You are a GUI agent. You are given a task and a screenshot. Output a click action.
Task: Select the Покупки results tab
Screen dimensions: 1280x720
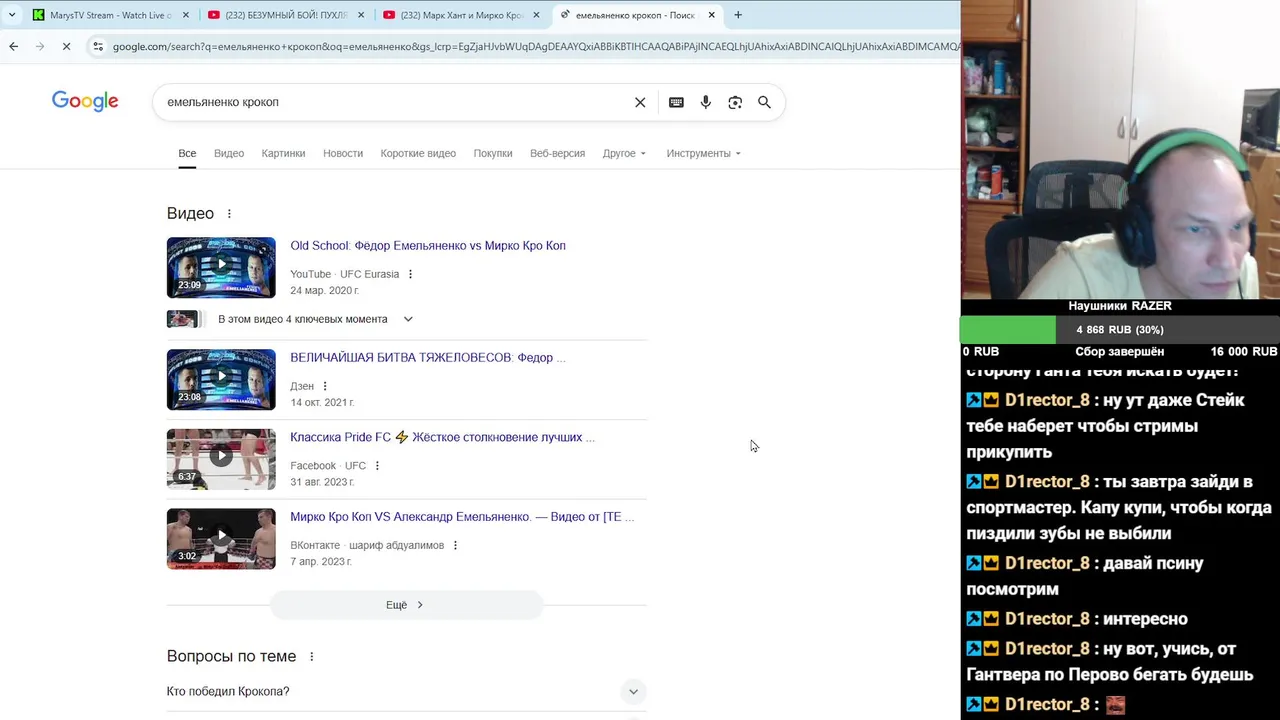click(493, 153)
